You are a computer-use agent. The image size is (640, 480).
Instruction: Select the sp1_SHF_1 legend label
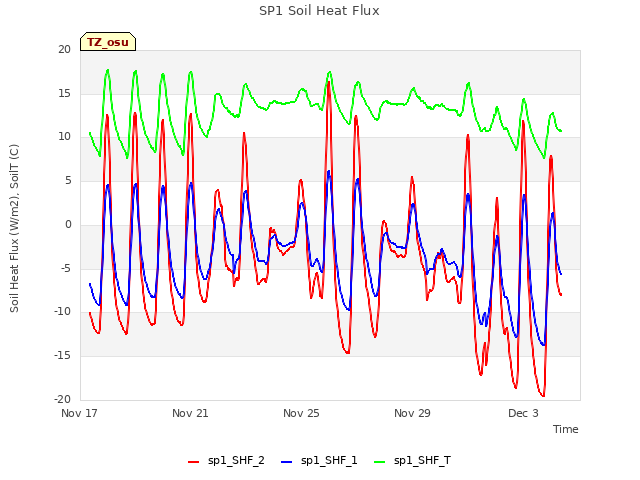(329, 461)
